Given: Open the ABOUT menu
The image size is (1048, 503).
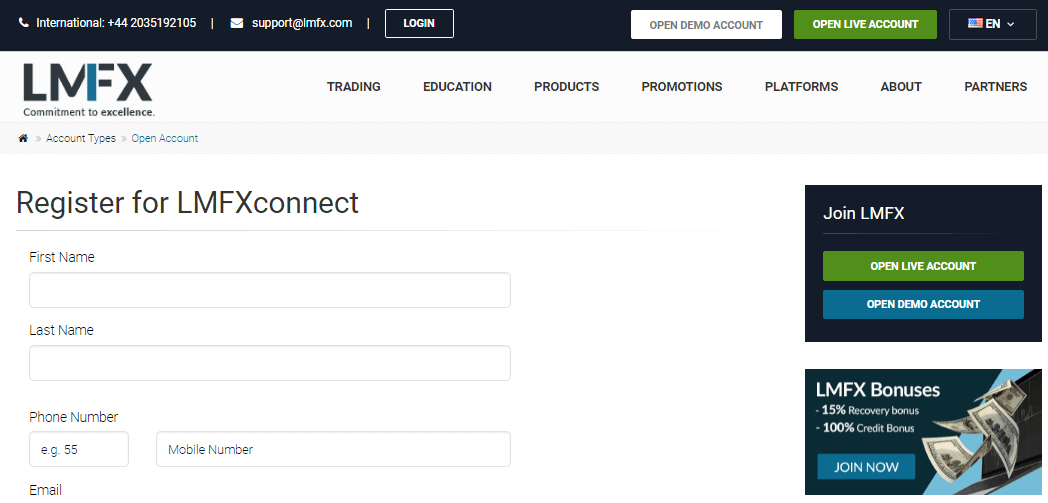Looking at the screenshot, I should point(901,87).
